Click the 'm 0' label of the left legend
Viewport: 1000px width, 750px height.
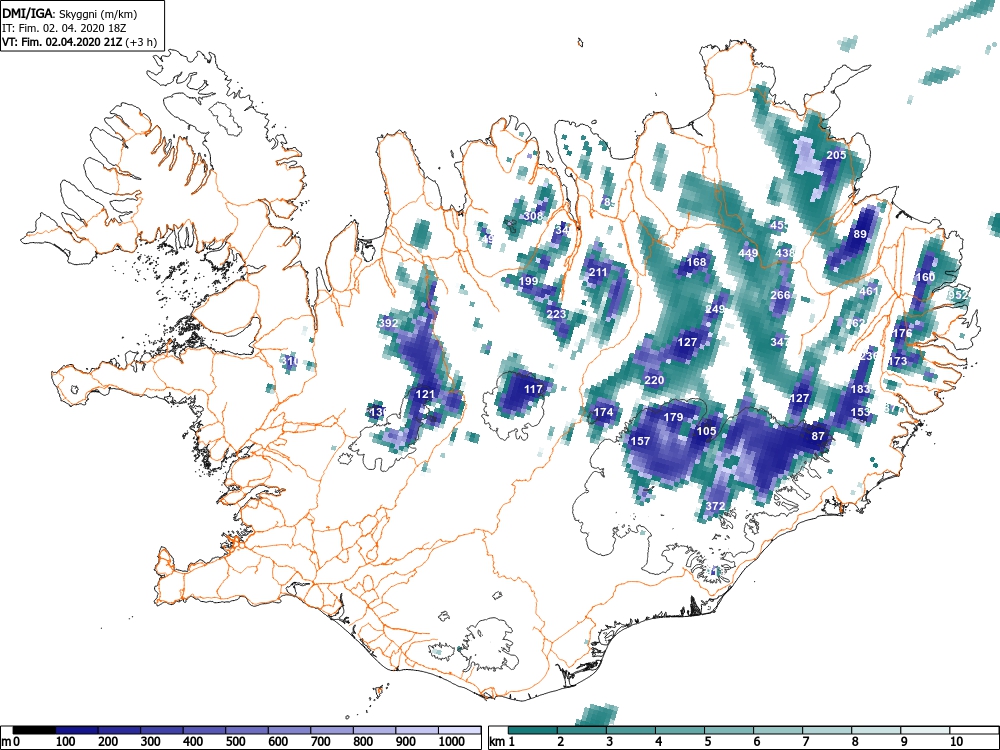pyautogui.click(x=11, y=741)
